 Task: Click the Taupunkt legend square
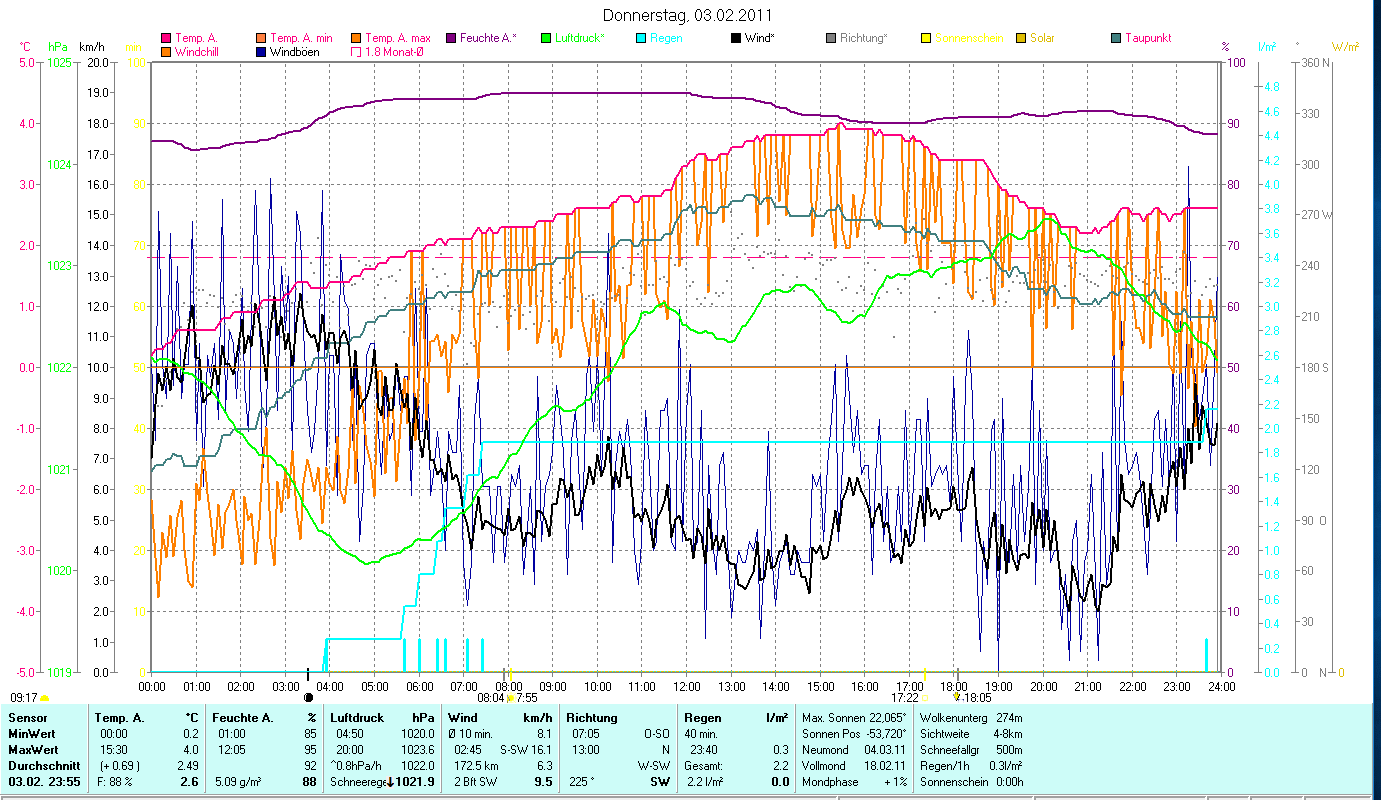[x=1116, y=38]
